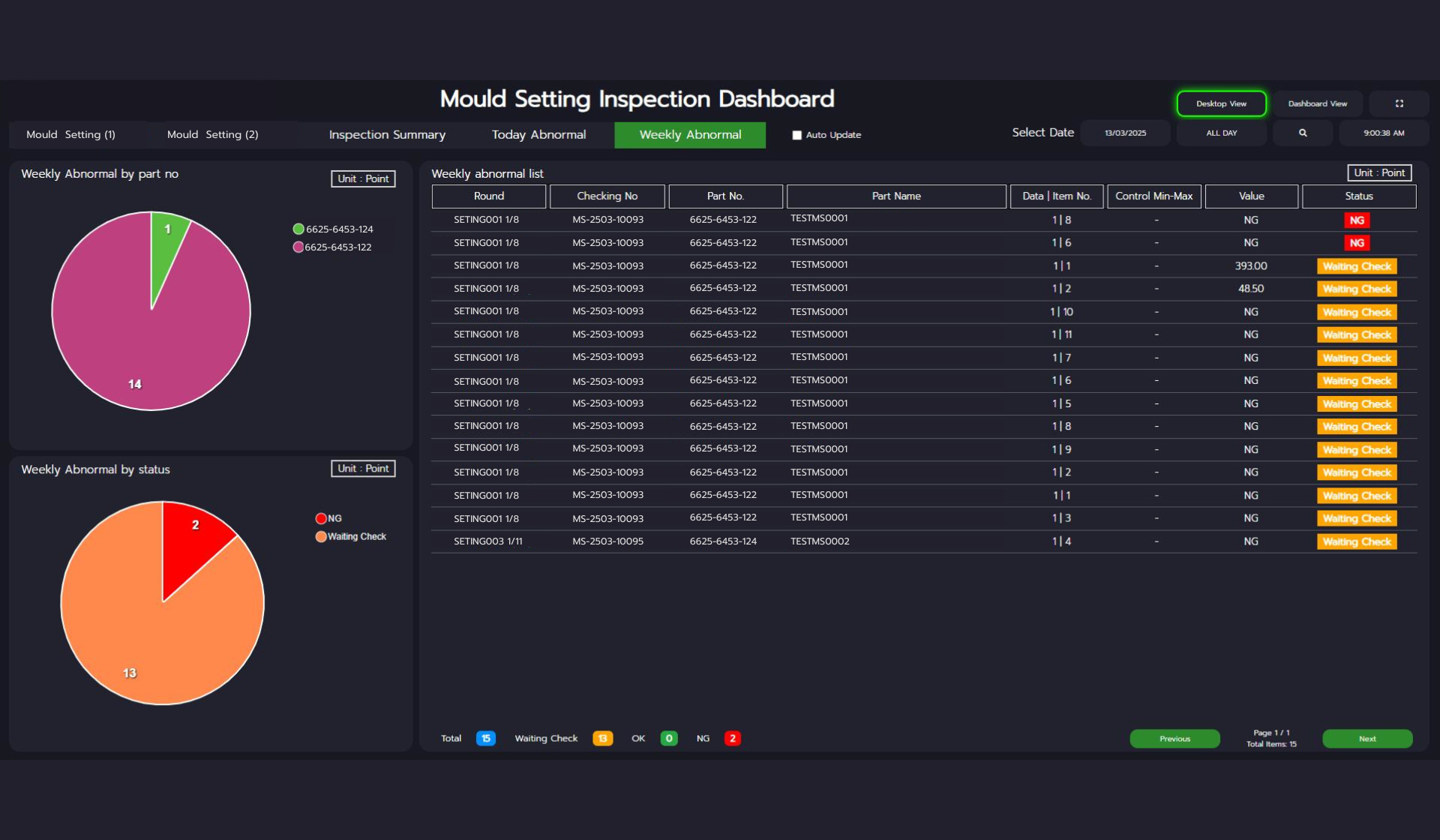Click the green OK count badge
The width and height of the screenshot is (1440, 840).
click(x=668, y=738)
